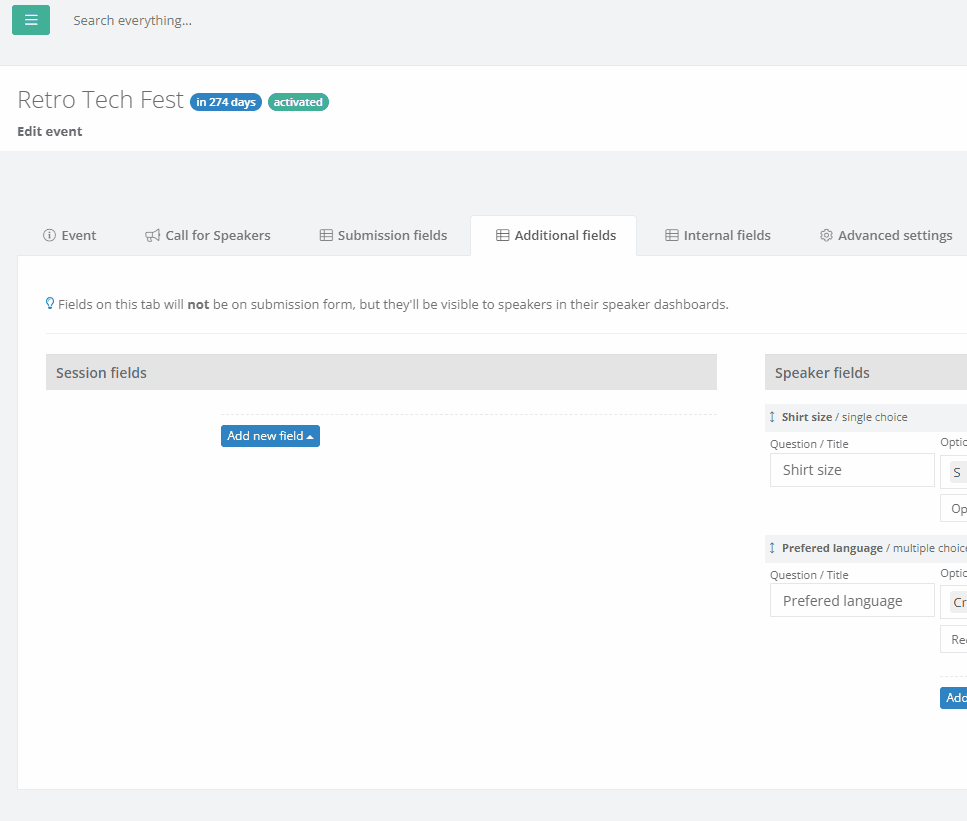The image size is (967, 821).
Task: Click the info icon on Event tab
Action: [x=49, y=236]
